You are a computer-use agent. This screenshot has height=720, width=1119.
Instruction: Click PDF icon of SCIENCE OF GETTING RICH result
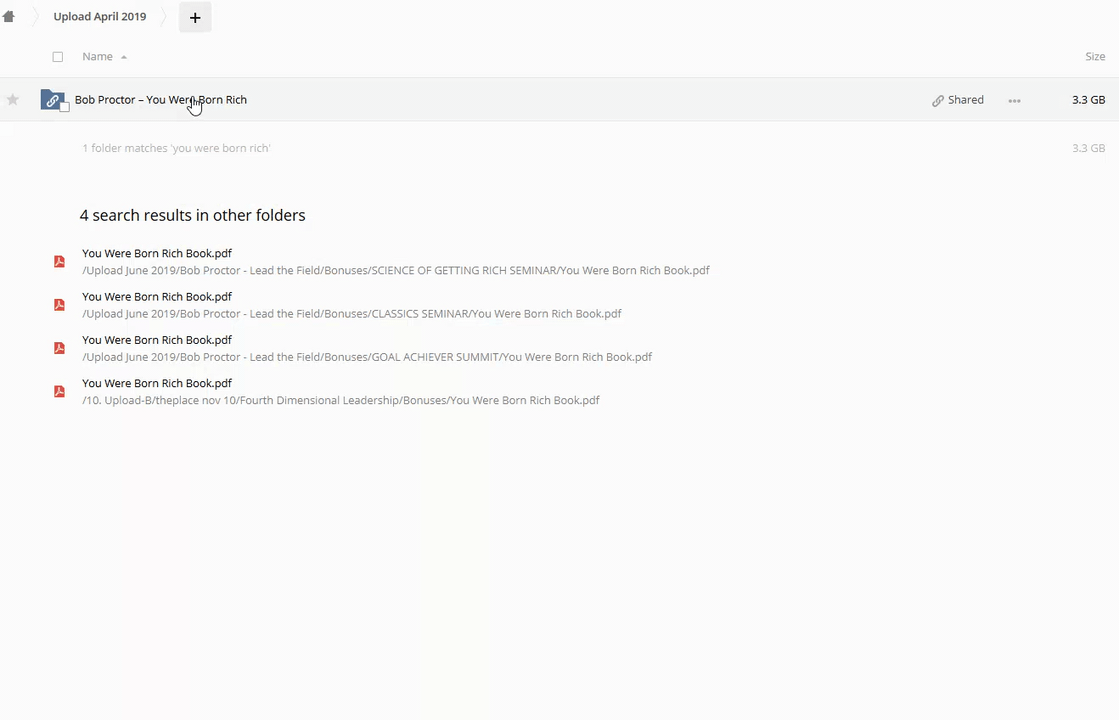59,262
